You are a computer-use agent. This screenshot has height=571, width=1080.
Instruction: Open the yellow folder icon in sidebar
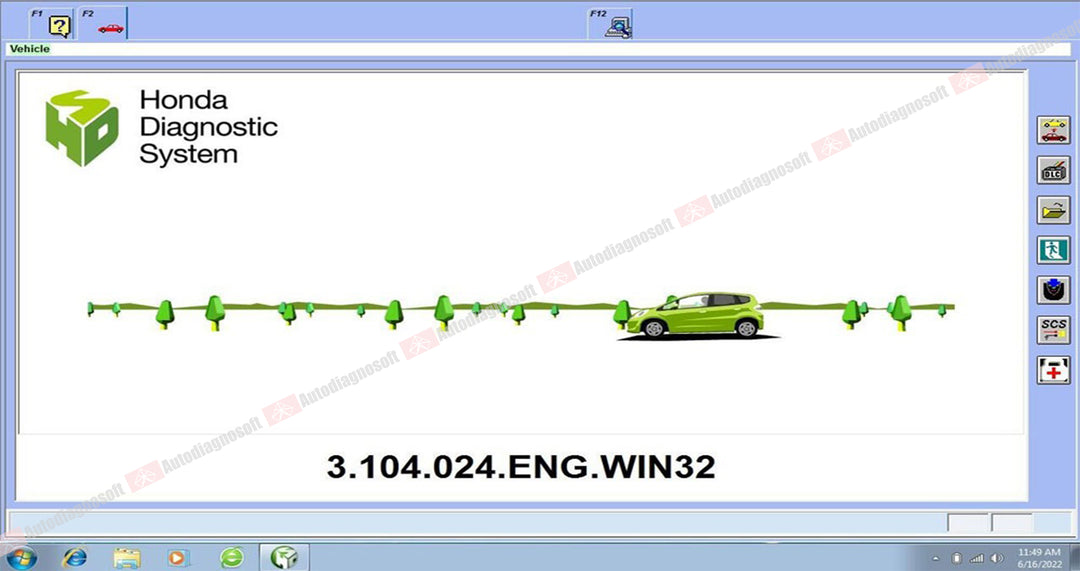(1054, 210)
